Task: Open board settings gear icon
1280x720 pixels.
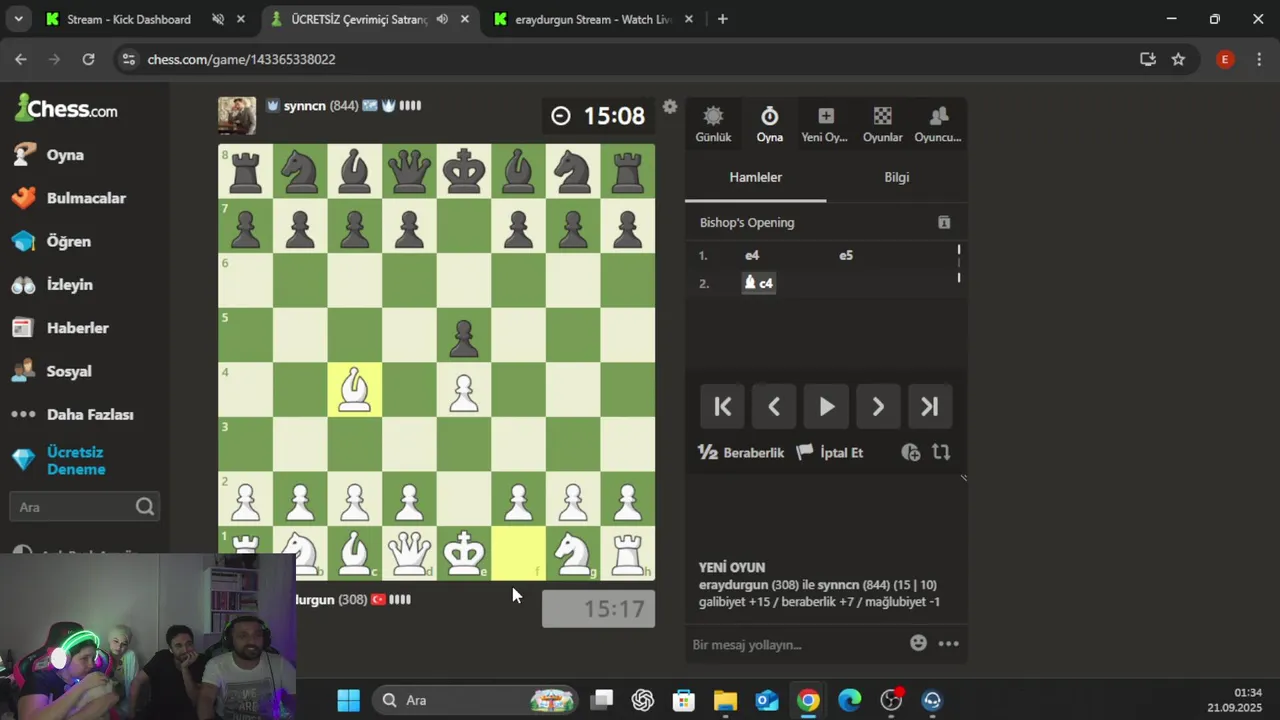Action: [670, 106]
